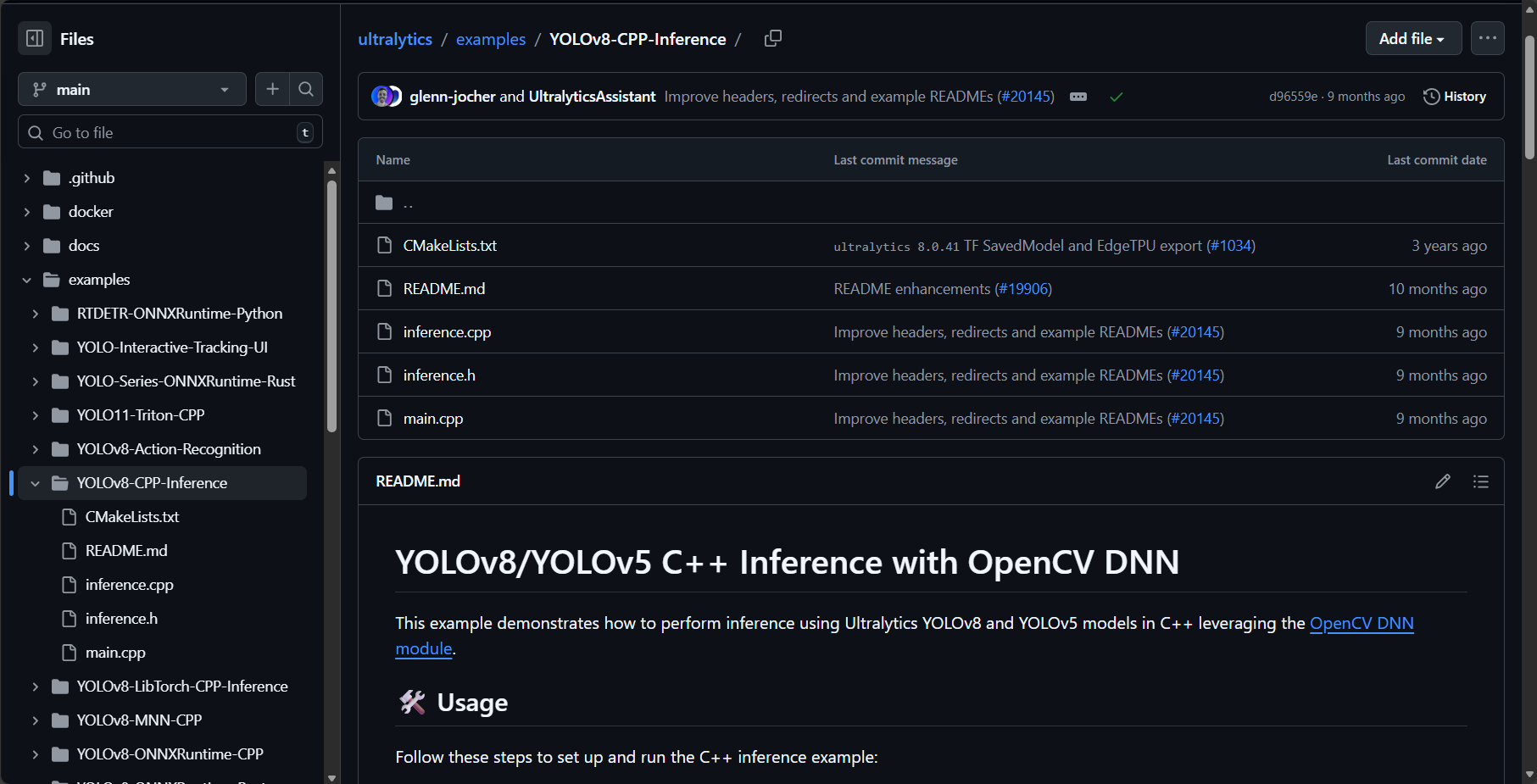
Task: Click the examples open-folder icon
Action: coord(52,280)
